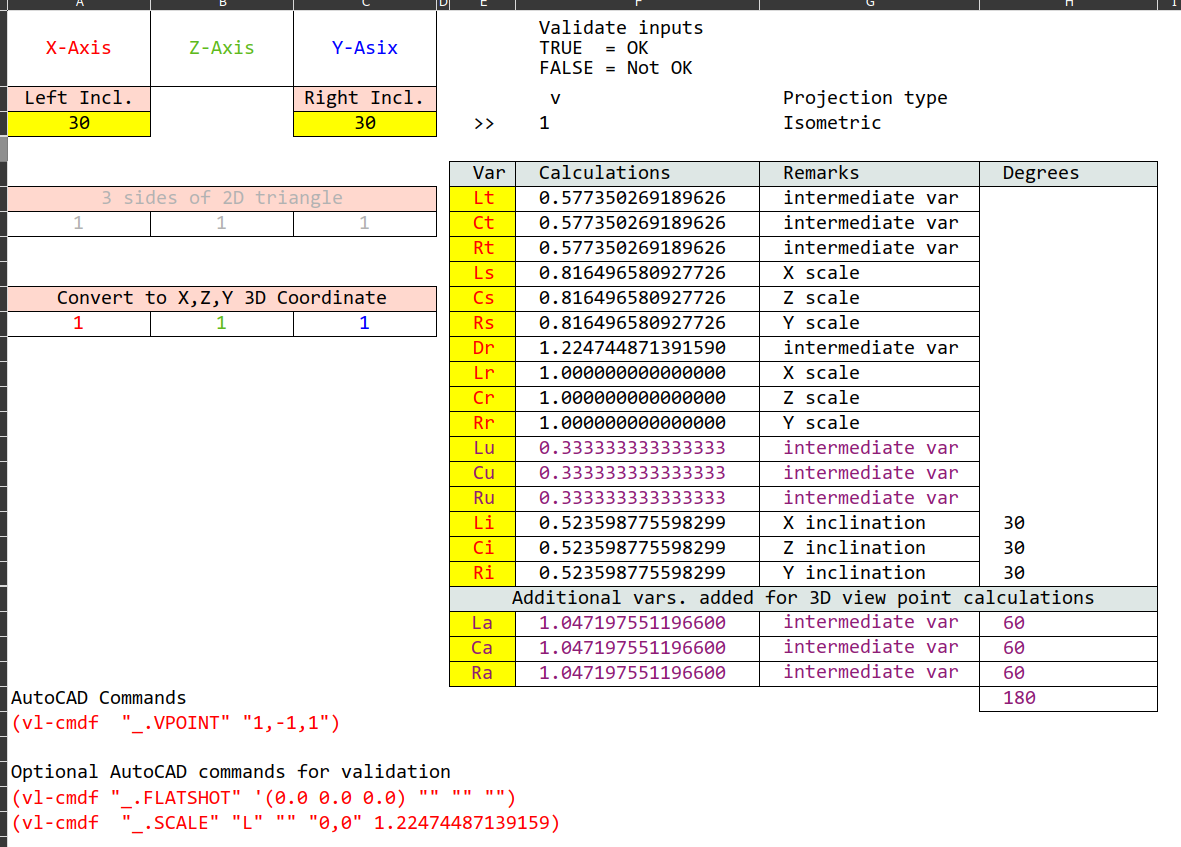Select the Lr variable cell
This screenshot has height=847, width=1181.
483,373
